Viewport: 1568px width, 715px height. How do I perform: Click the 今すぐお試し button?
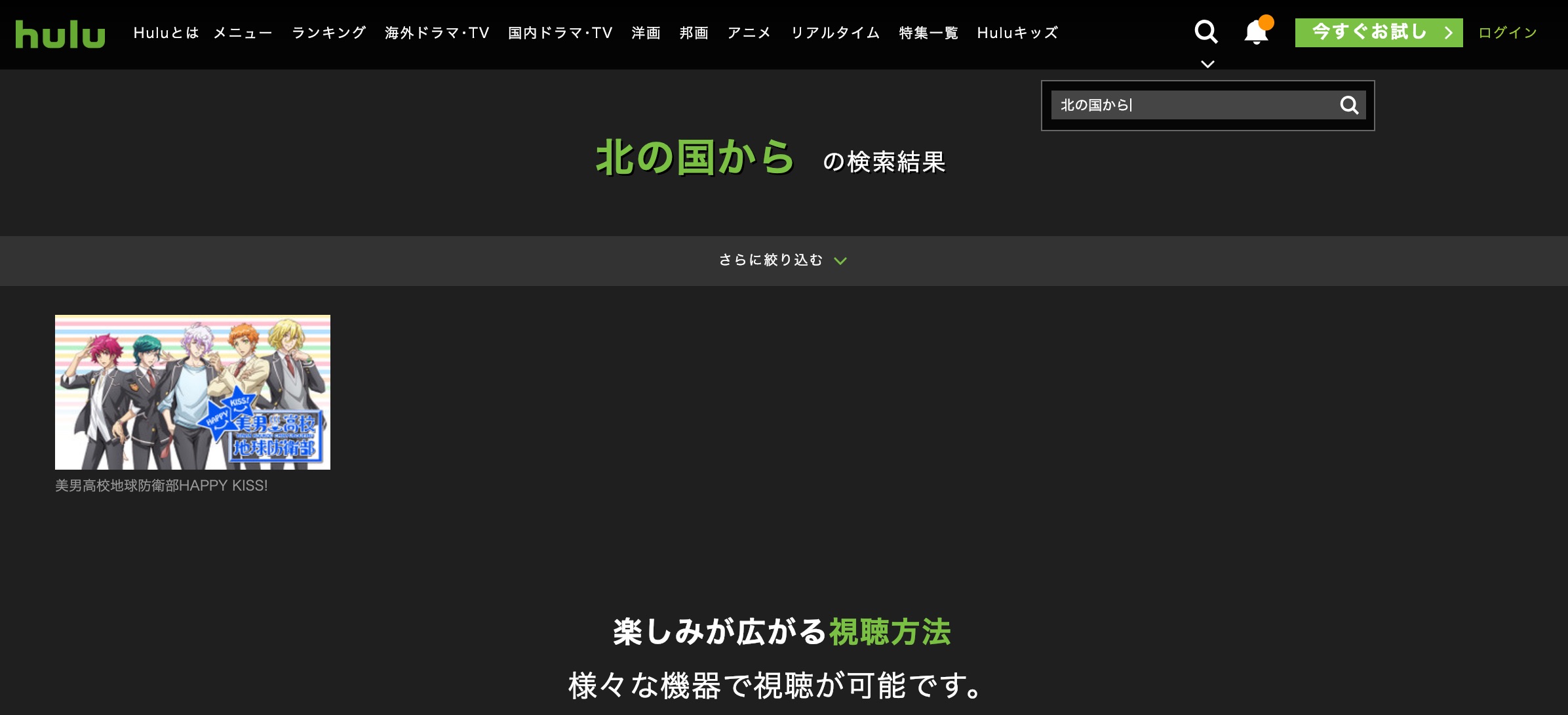click(1369, 33)
